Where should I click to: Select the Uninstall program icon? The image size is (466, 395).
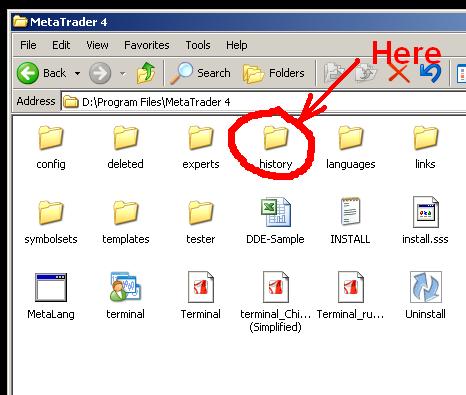426,287
